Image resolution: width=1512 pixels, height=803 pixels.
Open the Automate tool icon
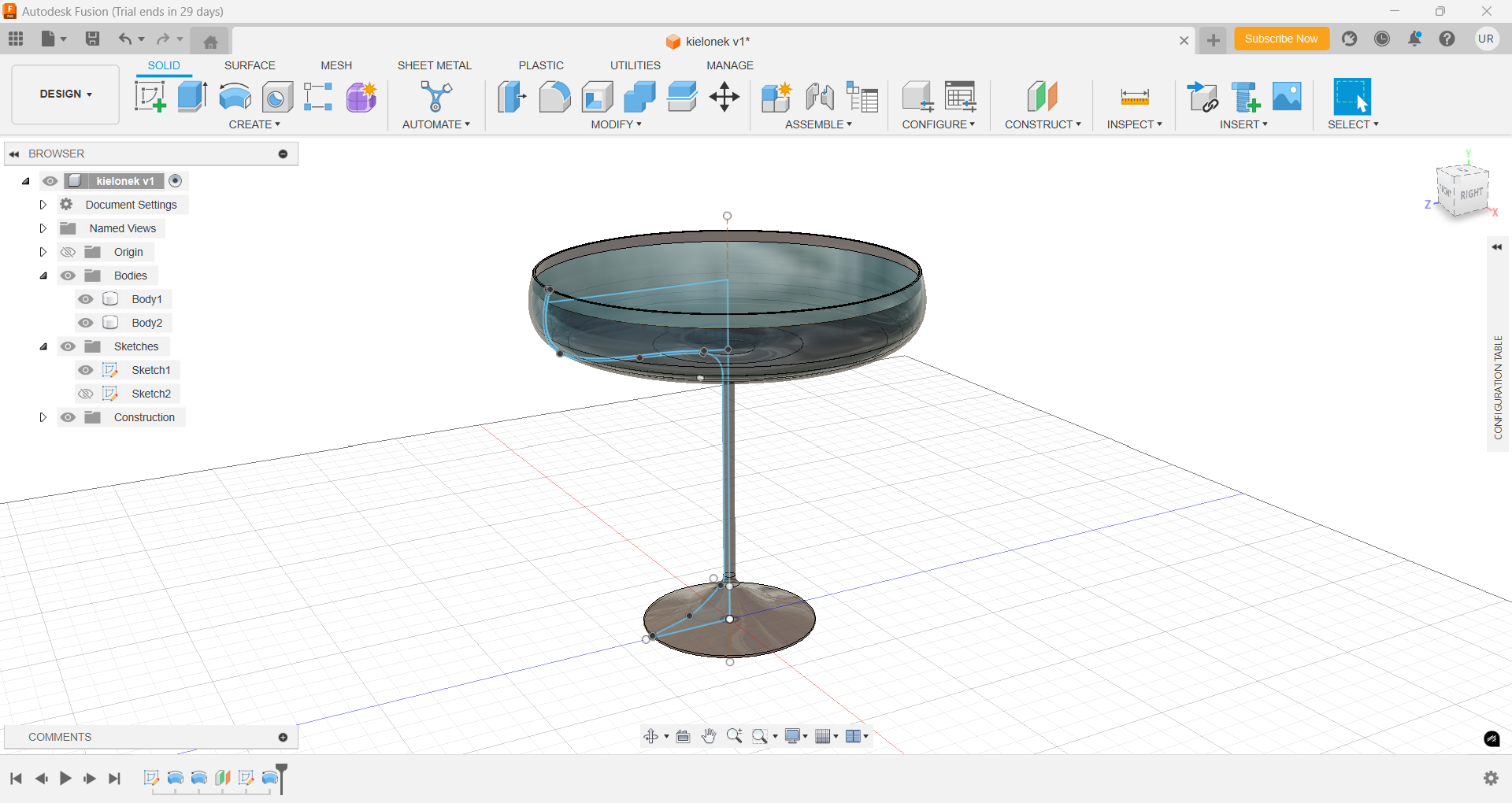pyautogui.click(x=435, y=97)
